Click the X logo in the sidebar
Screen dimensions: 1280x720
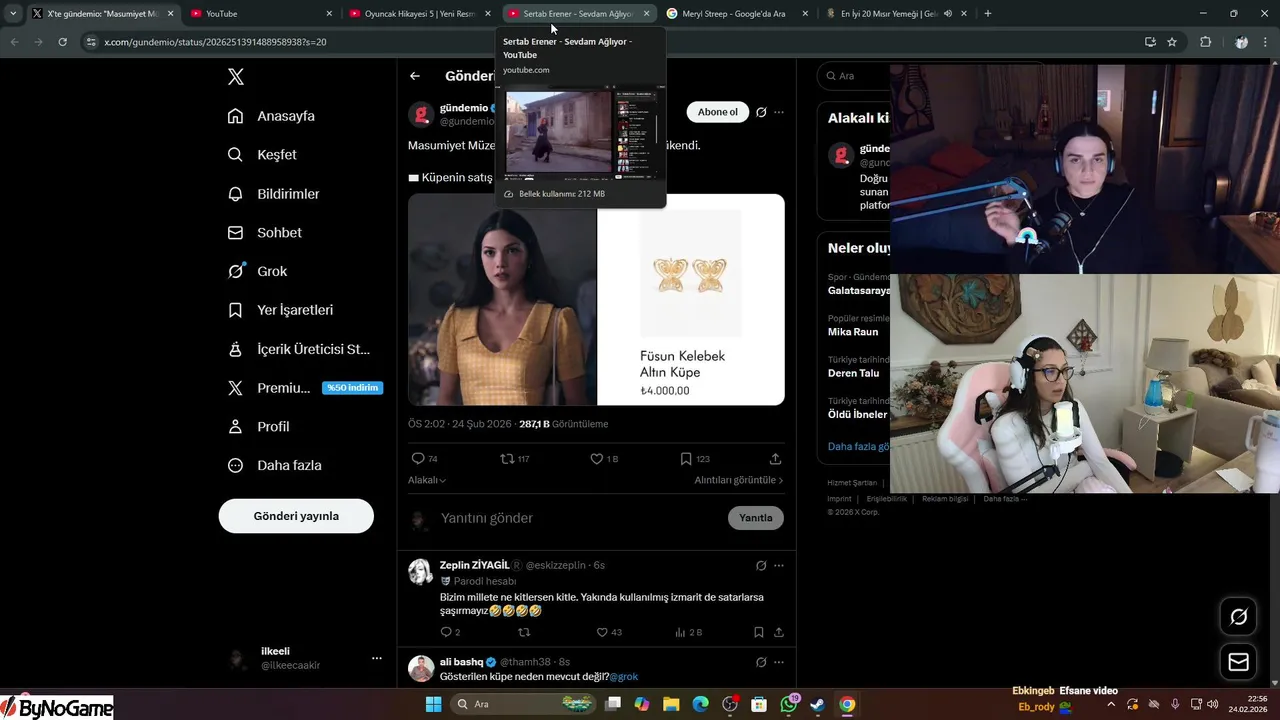(235, 77)
